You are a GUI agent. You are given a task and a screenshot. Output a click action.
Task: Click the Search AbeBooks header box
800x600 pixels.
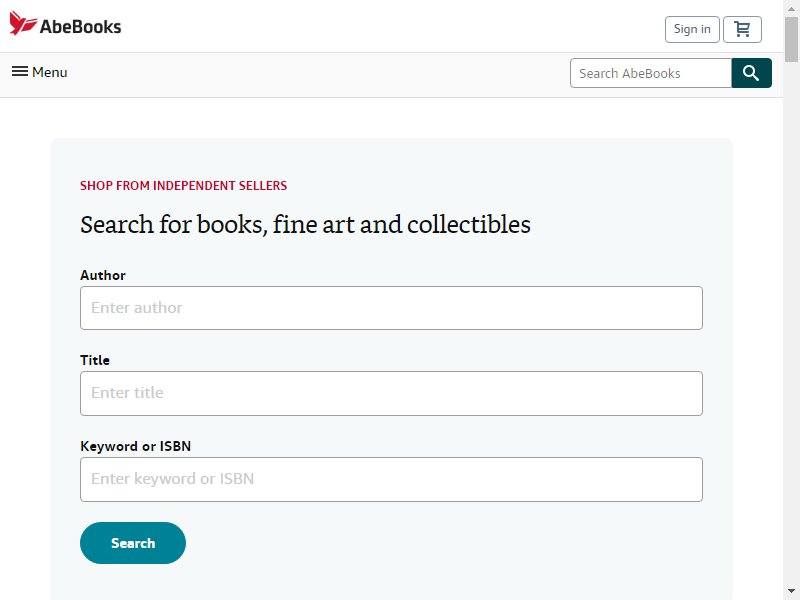(x=651, y=73)
